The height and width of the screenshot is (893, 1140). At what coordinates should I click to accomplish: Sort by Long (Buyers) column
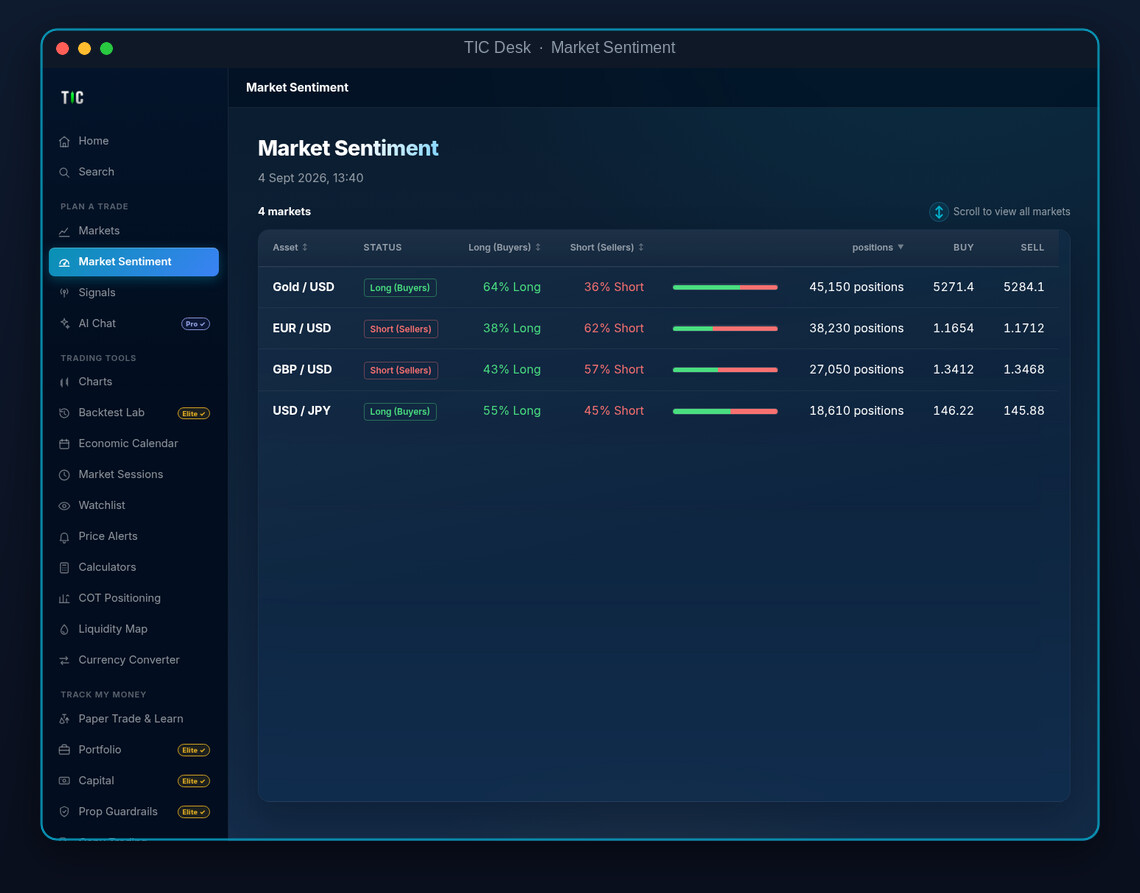(504, 247)
